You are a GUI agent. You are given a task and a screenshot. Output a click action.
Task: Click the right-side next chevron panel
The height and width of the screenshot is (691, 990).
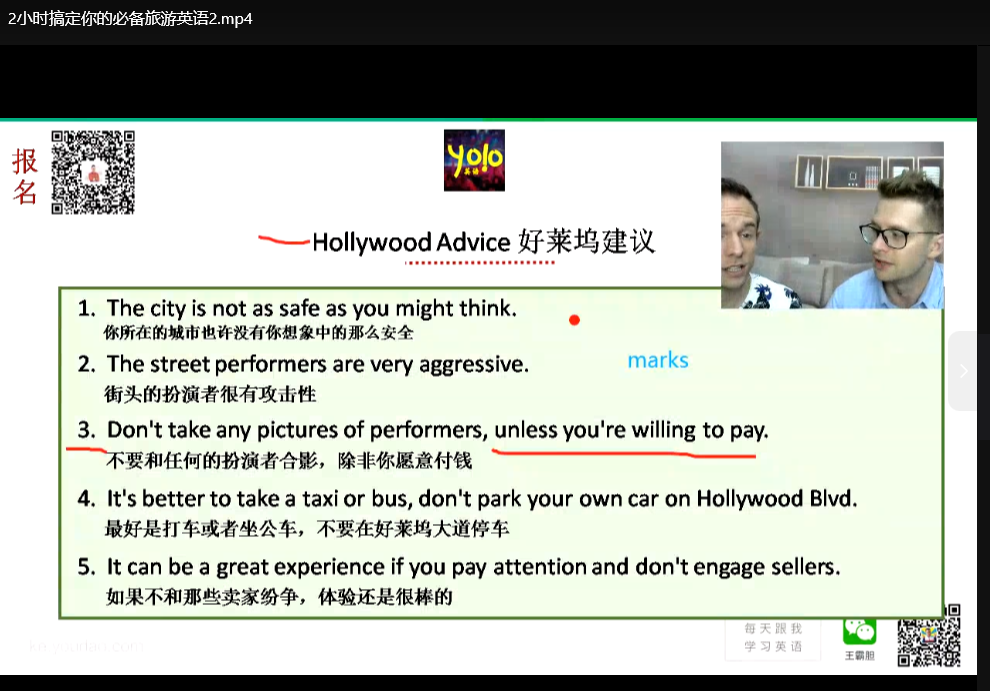pyautogui.click(x=963, y=371)
